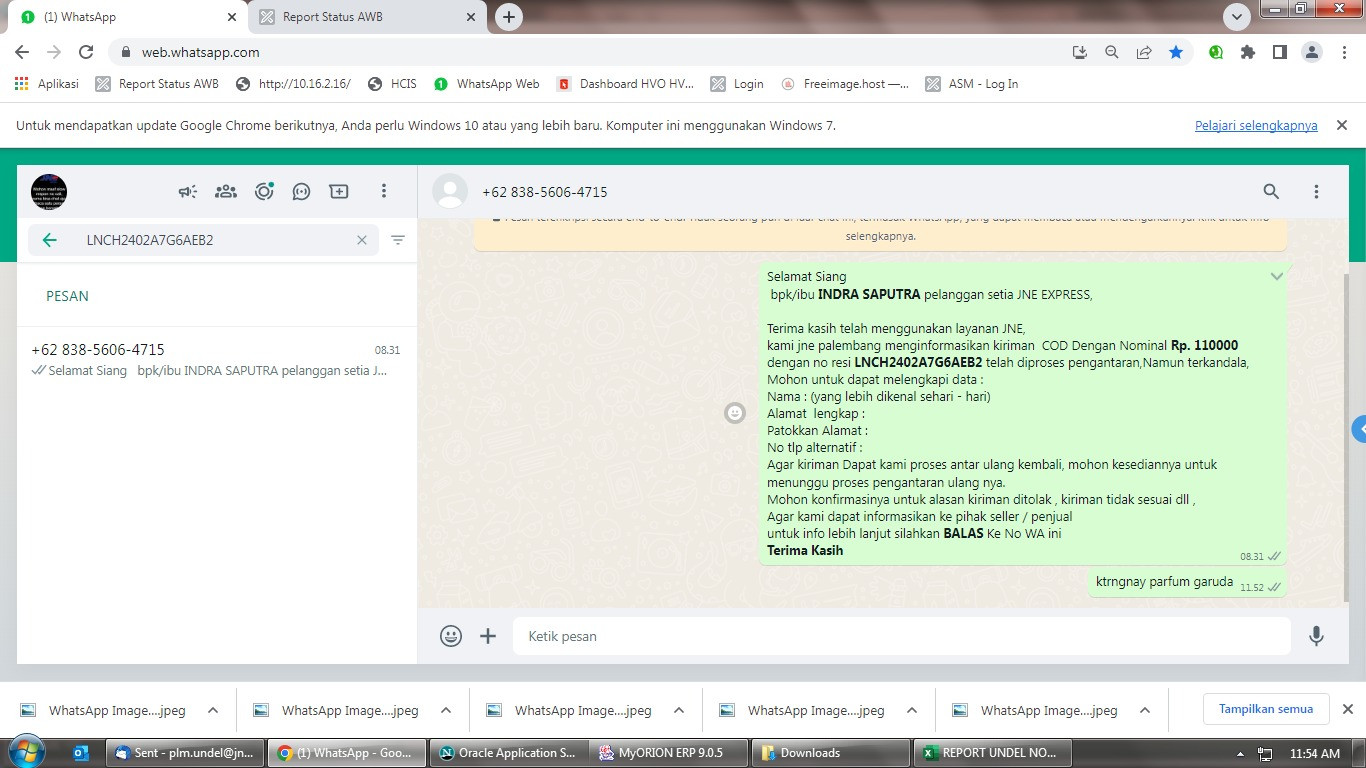Screen dimensions: 1366x768
Task: Open the groups people icon
Action: [226, 191]
